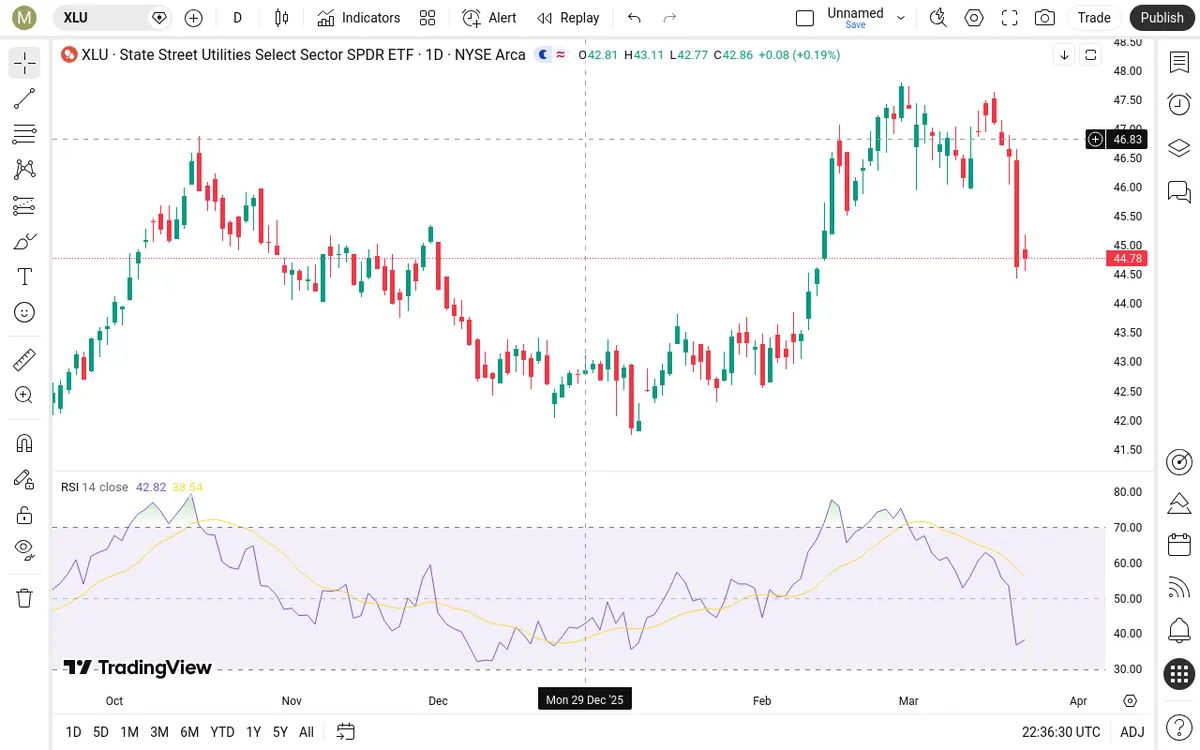Click the RSI 14 close legend
1200x750 pixels.
point(95,487)
